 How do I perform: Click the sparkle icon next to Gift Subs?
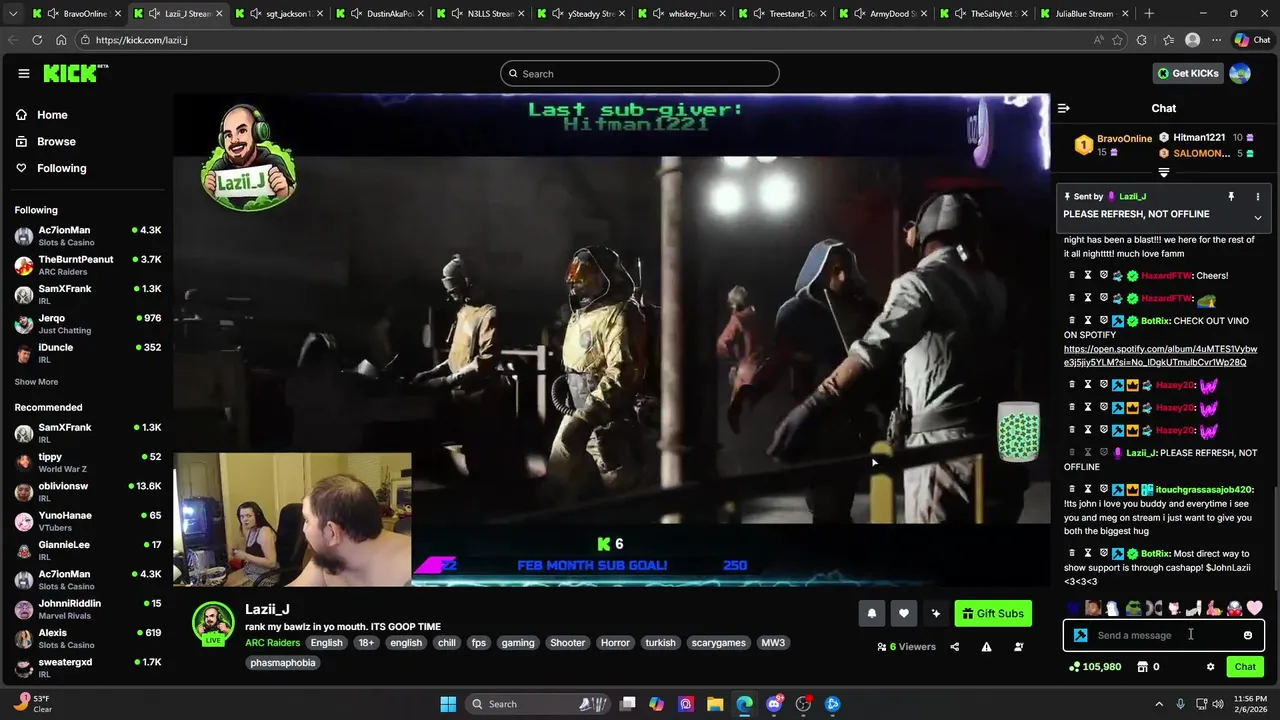tap(936, 614)
